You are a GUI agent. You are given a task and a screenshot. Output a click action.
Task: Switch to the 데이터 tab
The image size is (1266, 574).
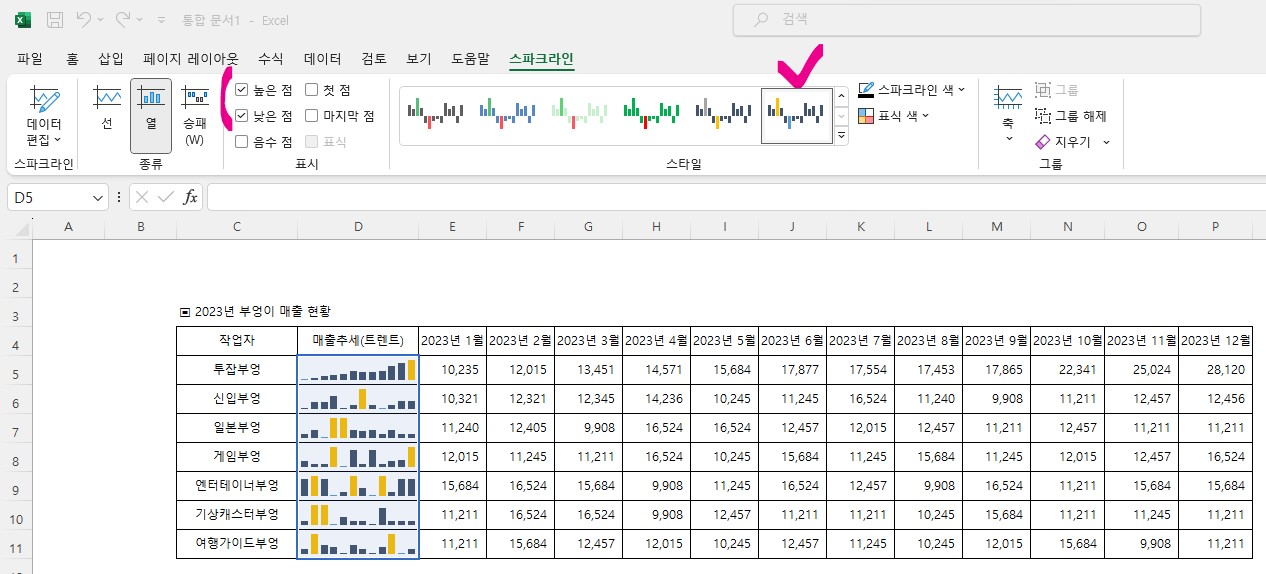[x=322, y=59]
